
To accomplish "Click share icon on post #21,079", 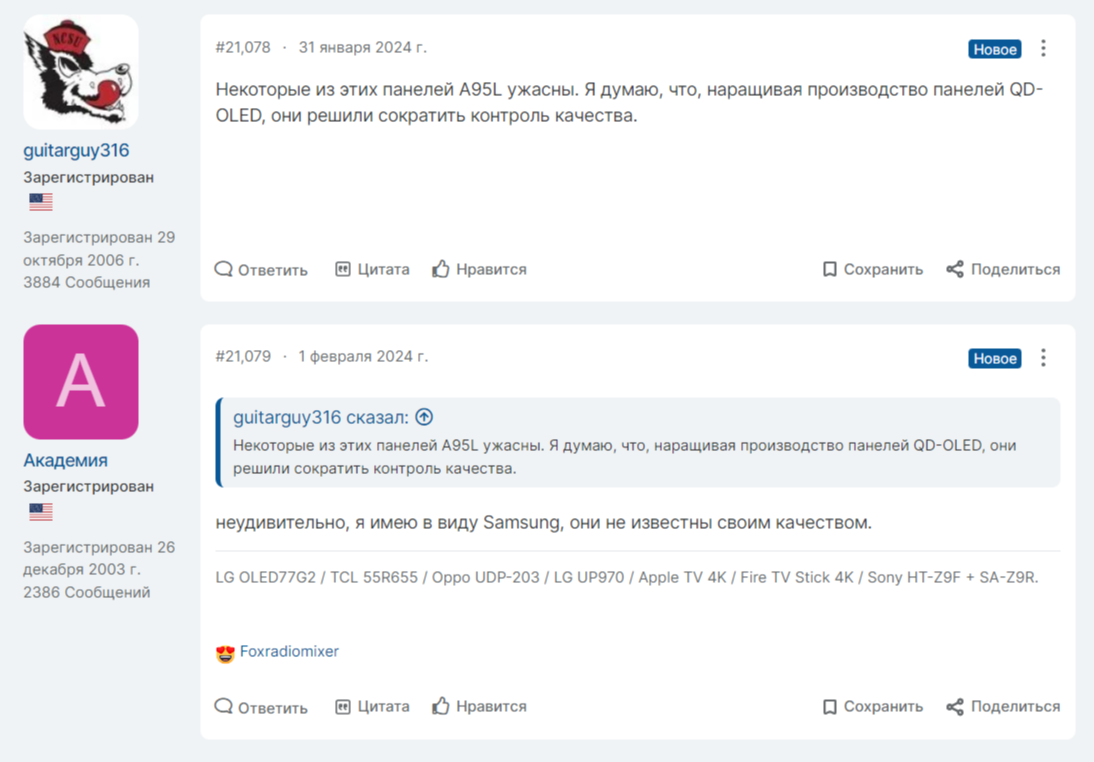I will [955, 706].
